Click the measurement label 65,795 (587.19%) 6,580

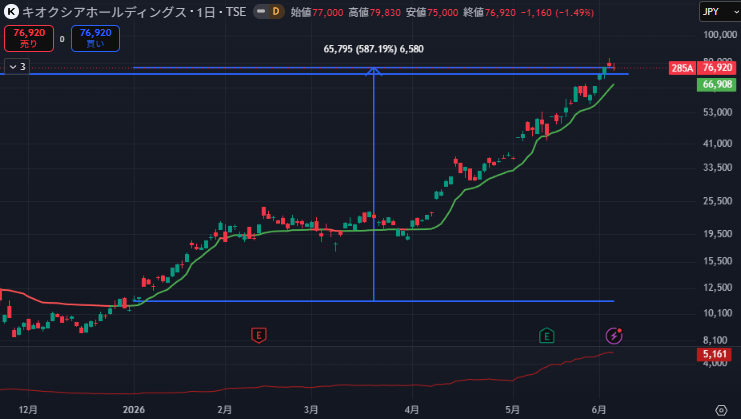pyautogui.click(x=373, y=49)
